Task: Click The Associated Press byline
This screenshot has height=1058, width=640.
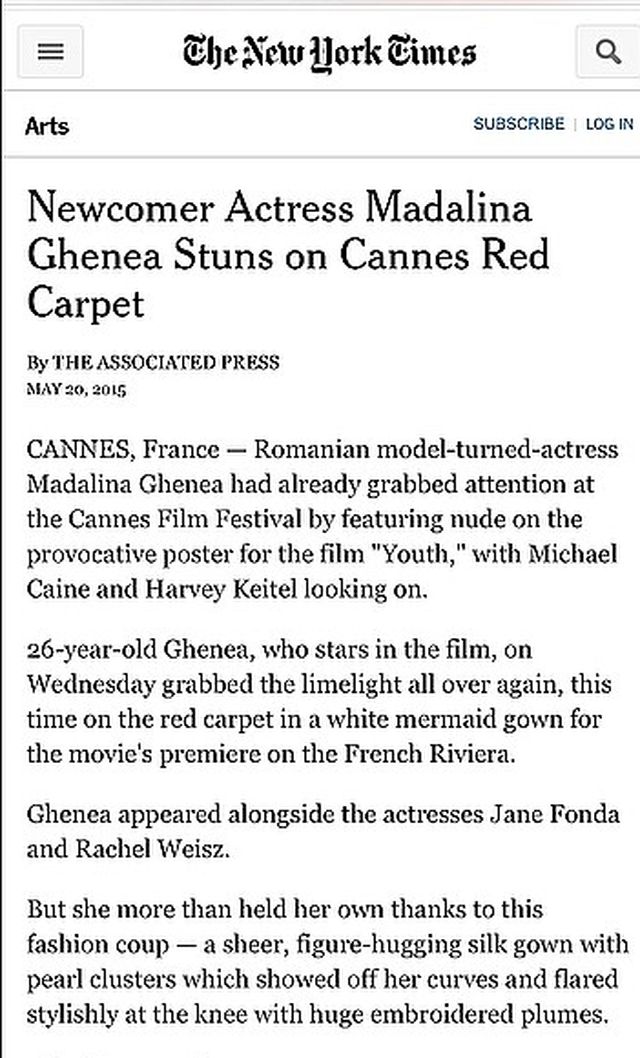Action: click(165, 361)
